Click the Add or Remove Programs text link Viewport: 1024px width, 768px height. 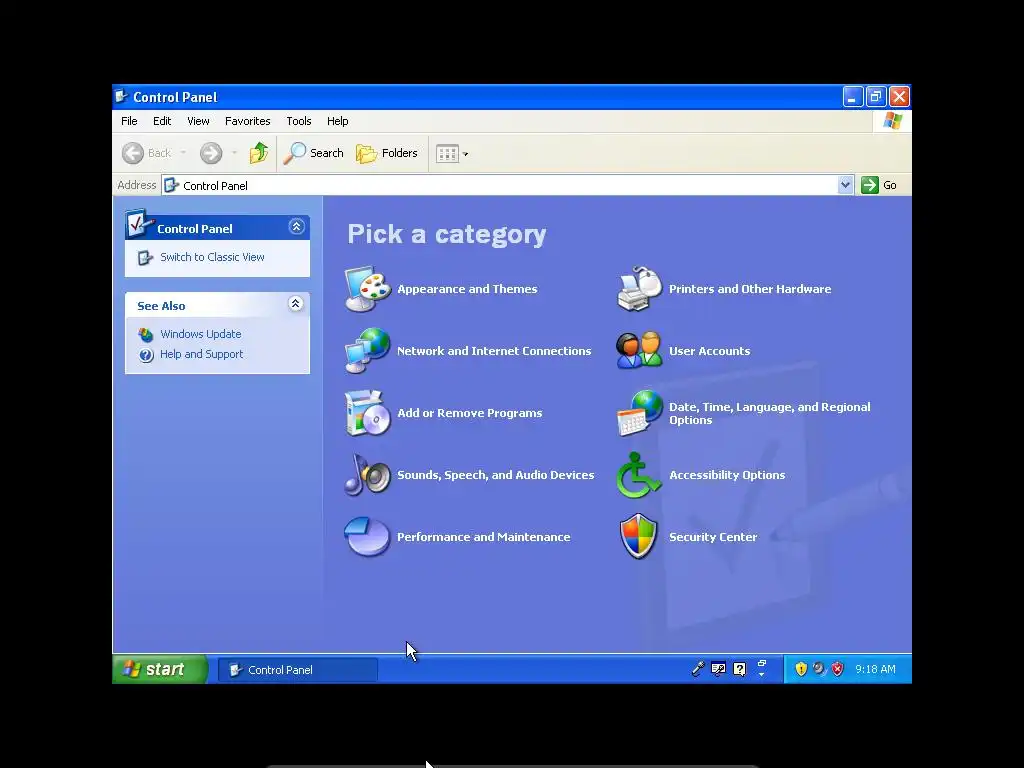coord(470,413)
